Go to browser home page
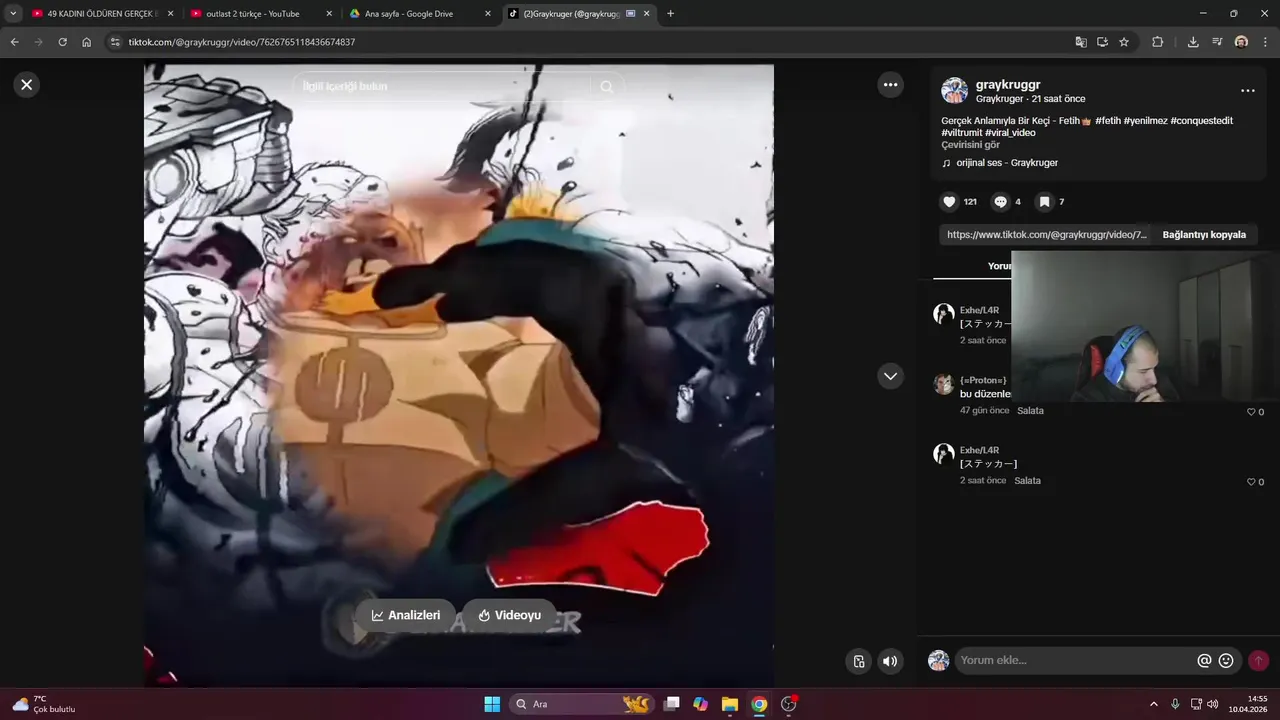Viewport: 1280px width, 720px height. (x=87, y=42)
